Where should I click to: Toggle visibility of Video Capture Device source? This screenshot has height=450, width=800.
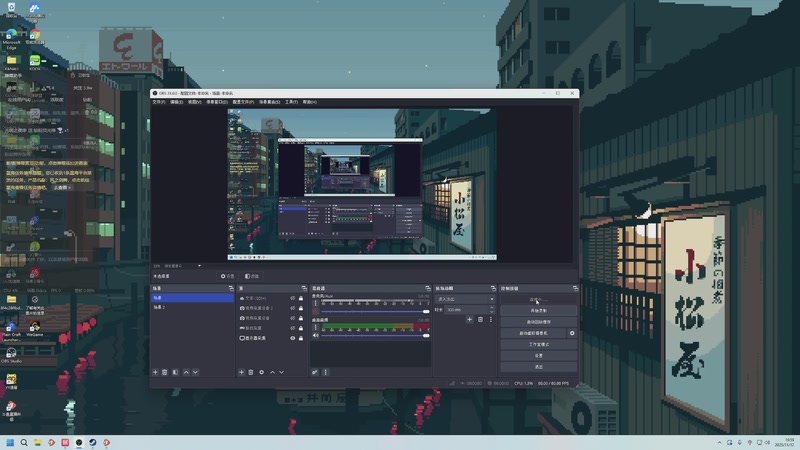293,318
